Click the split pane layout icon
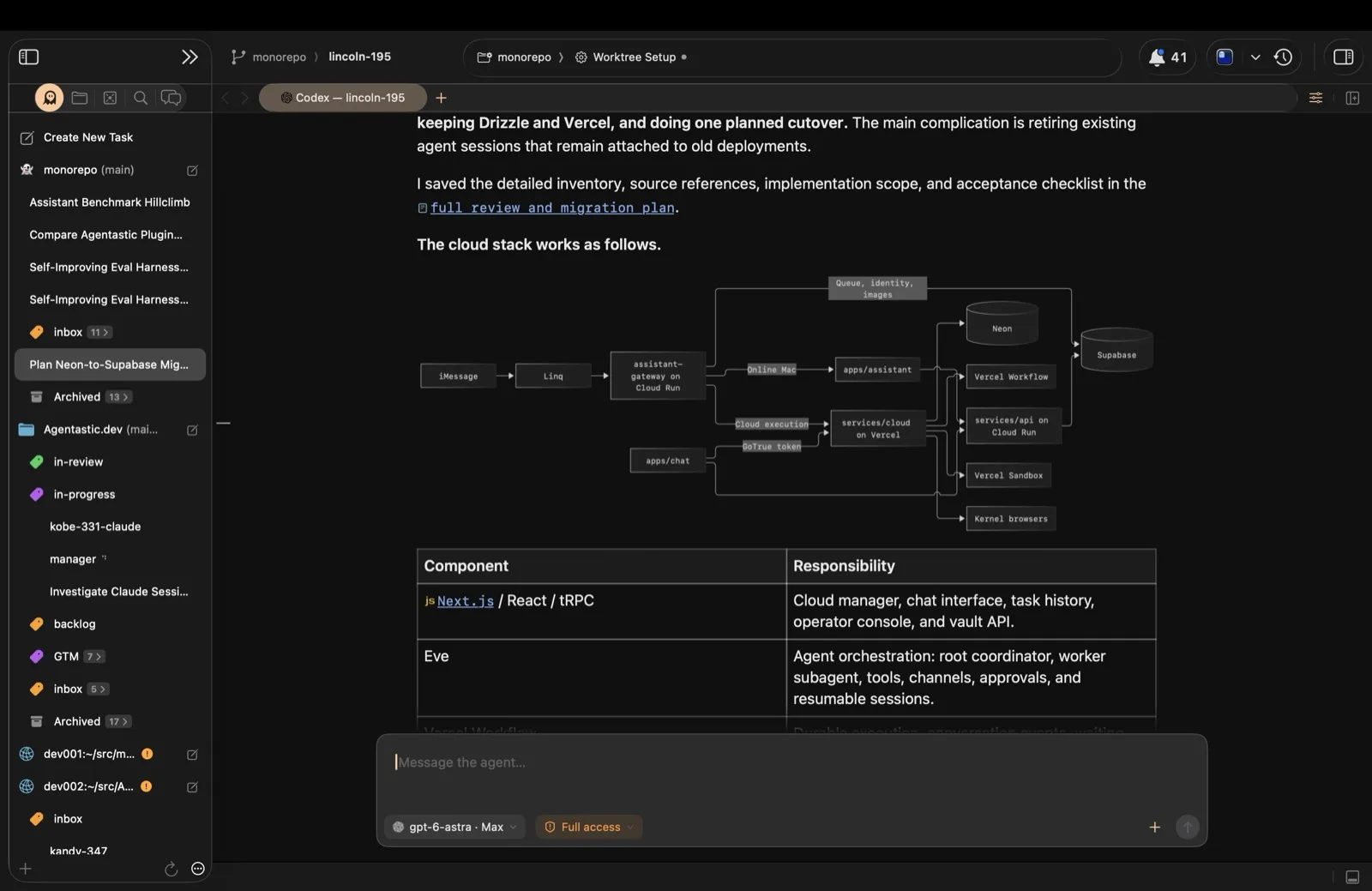The image size is (1372, 891). click(1352, 98)
